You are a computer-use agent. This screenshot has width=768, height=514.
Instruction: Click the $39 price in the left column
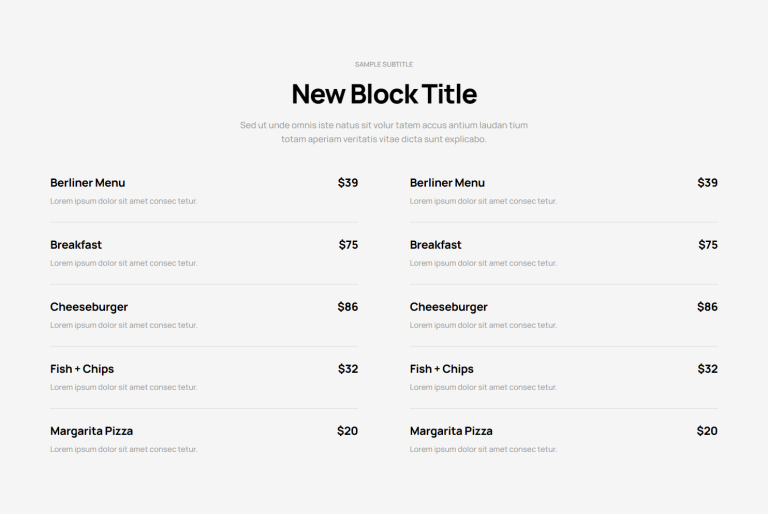click(347, 183)
